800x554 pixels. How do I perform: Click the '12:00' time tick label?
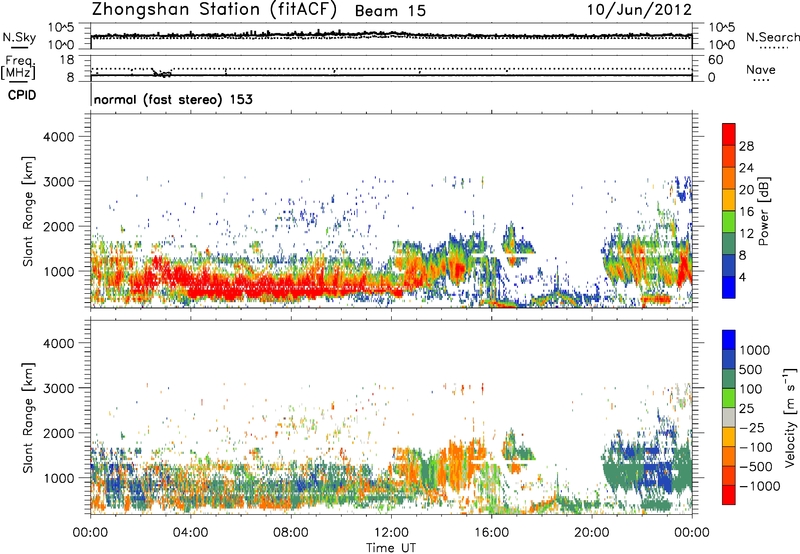pyautogui.click(x=391, y=533)
